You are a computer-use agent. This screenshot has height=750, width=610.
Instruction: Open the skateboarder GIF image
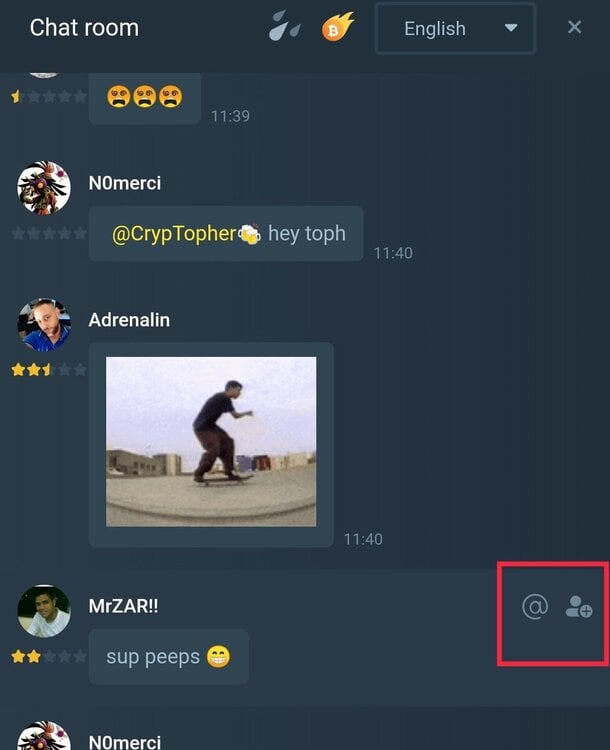[211, 441]
